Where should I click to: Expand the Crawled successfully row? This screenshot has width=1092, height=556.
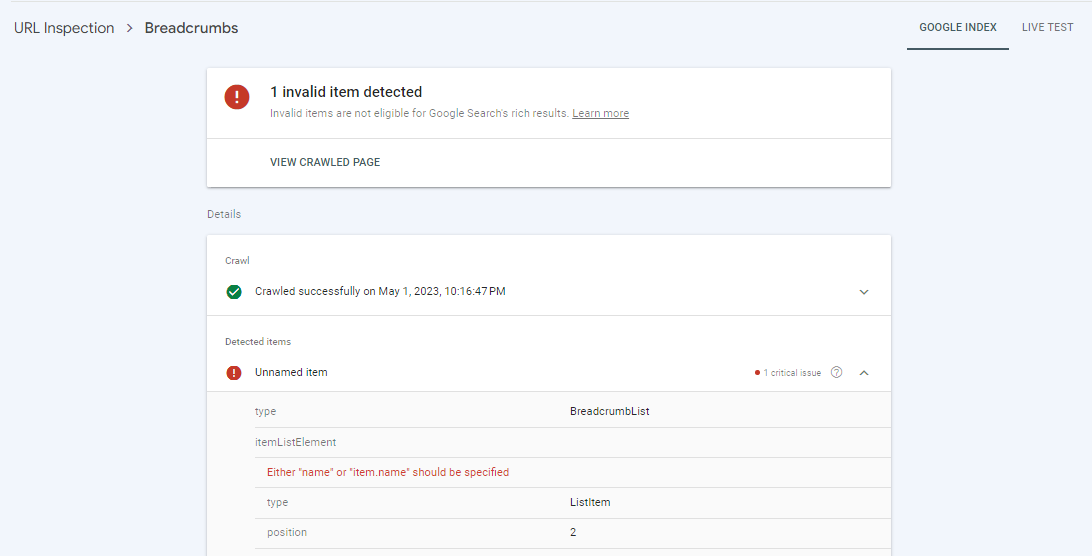(549, 292)
